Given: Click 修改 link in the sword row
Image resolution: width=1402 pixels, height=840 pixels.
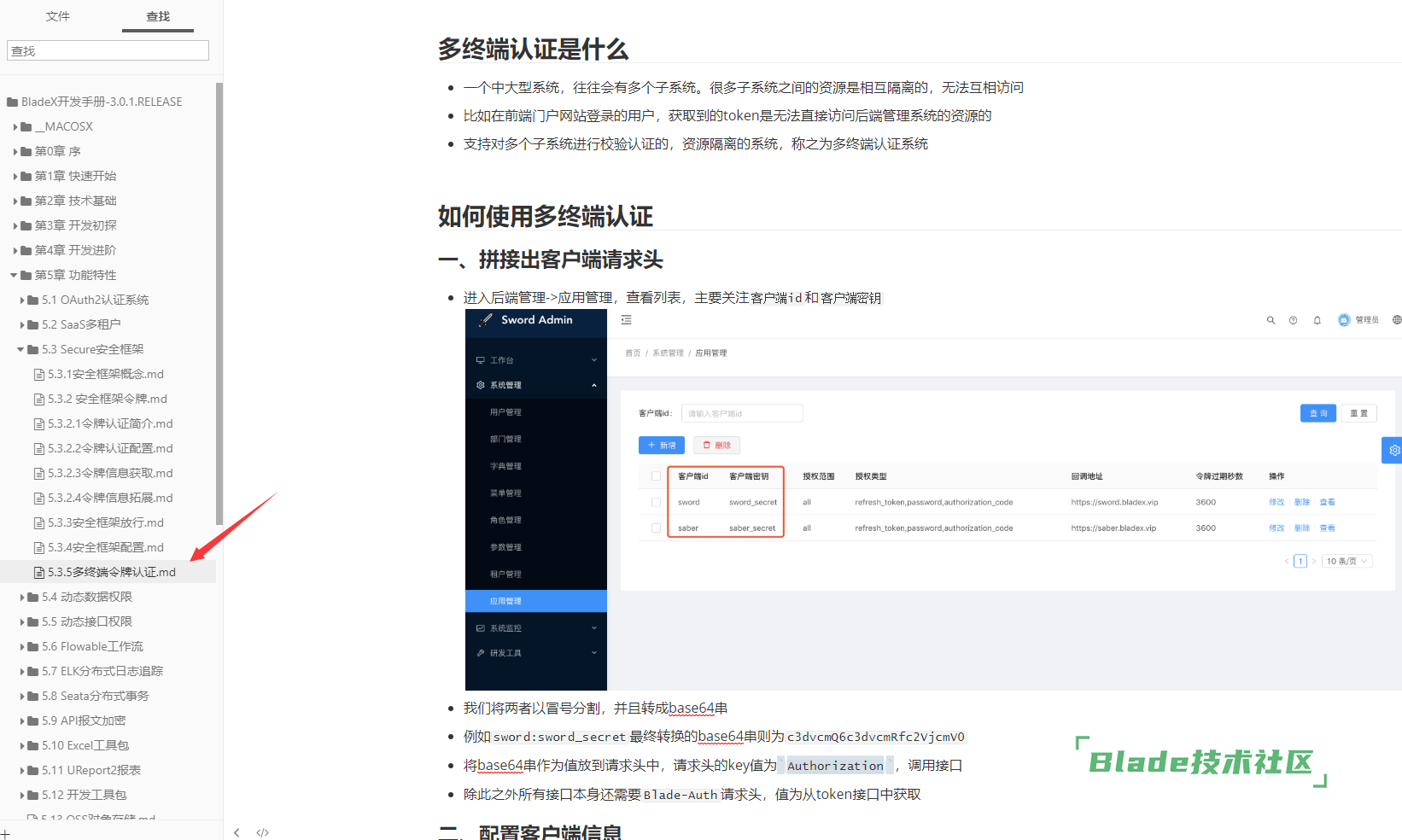Looking at the screenshot, I should 1276,502.
